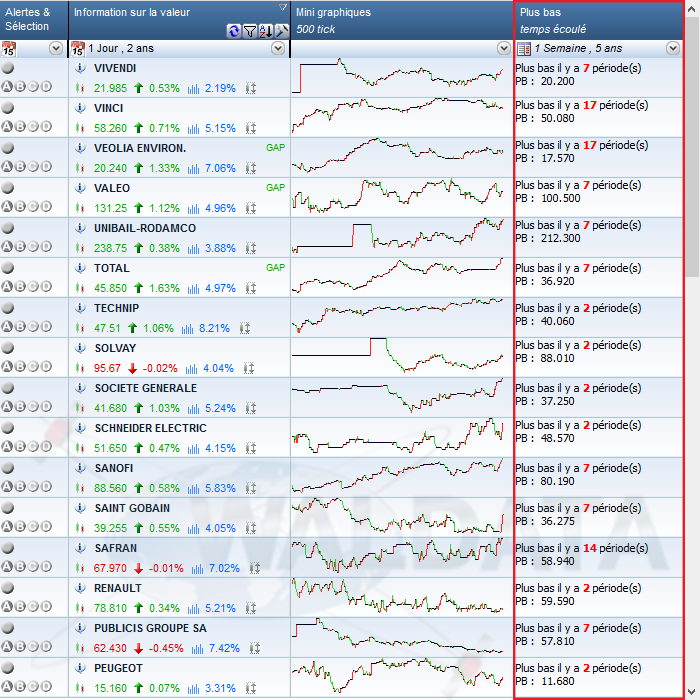The width and height of the screenshot is (700, 700).
Task: Click candlestick icon next to 58.260
Action: click(80, 128)
